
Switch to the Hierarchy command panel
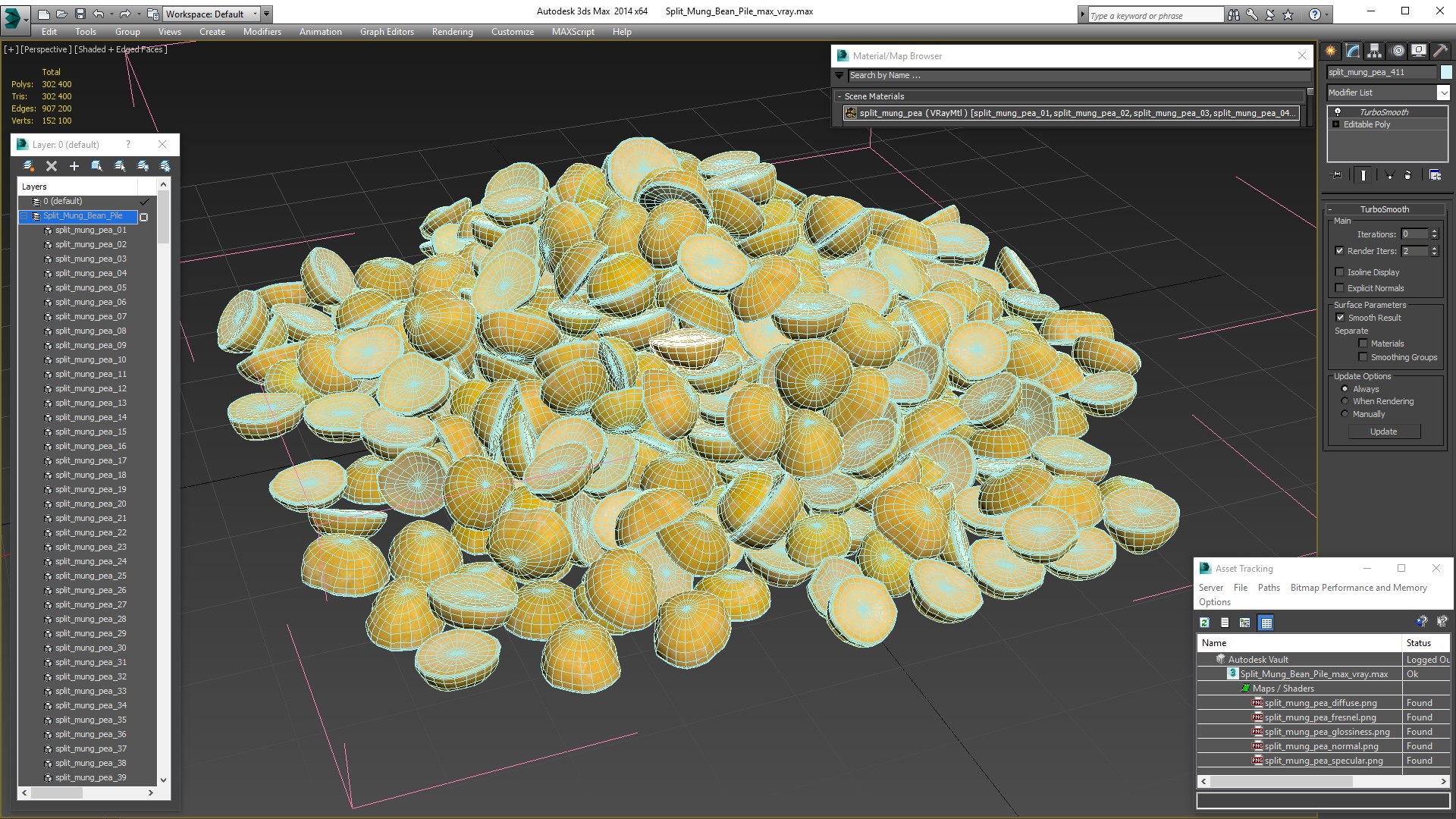[1375, 51]
